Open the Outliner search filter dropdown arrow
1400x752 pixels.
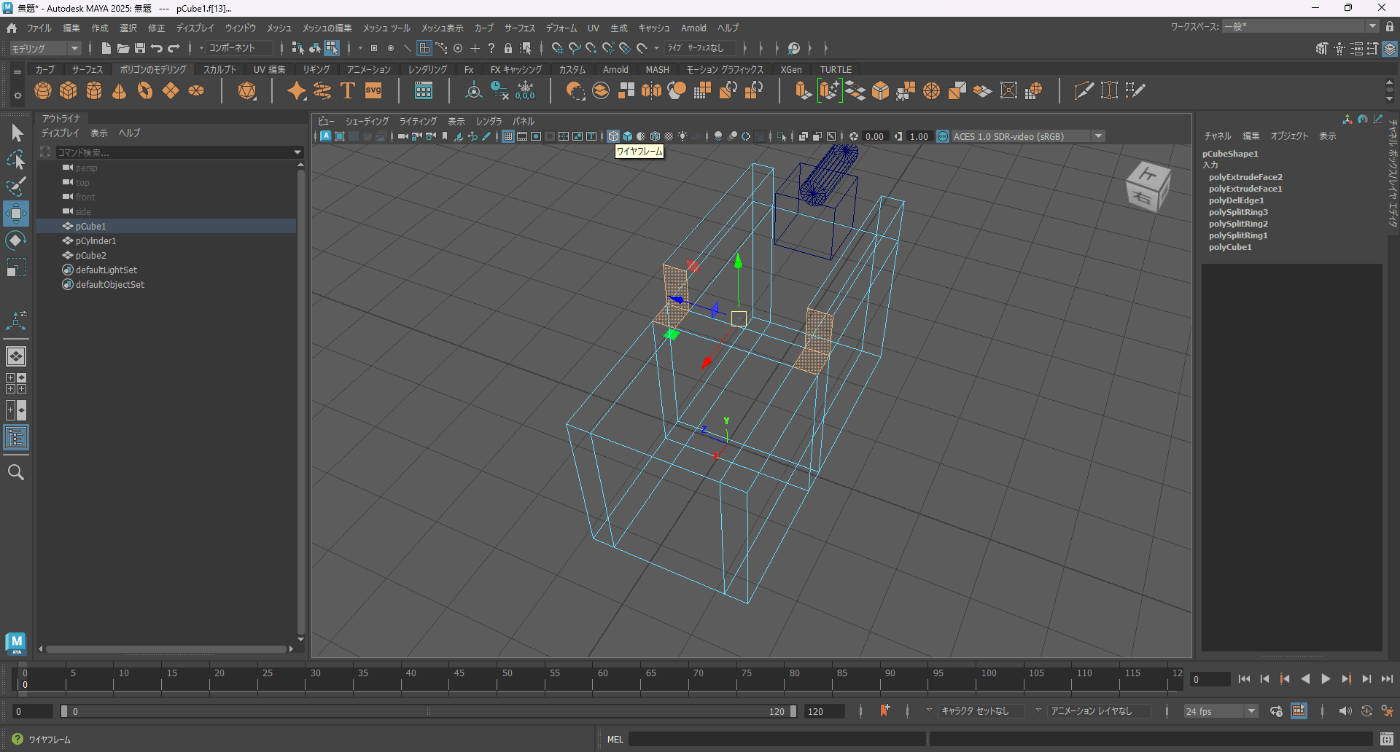click(x=297, y=153)
